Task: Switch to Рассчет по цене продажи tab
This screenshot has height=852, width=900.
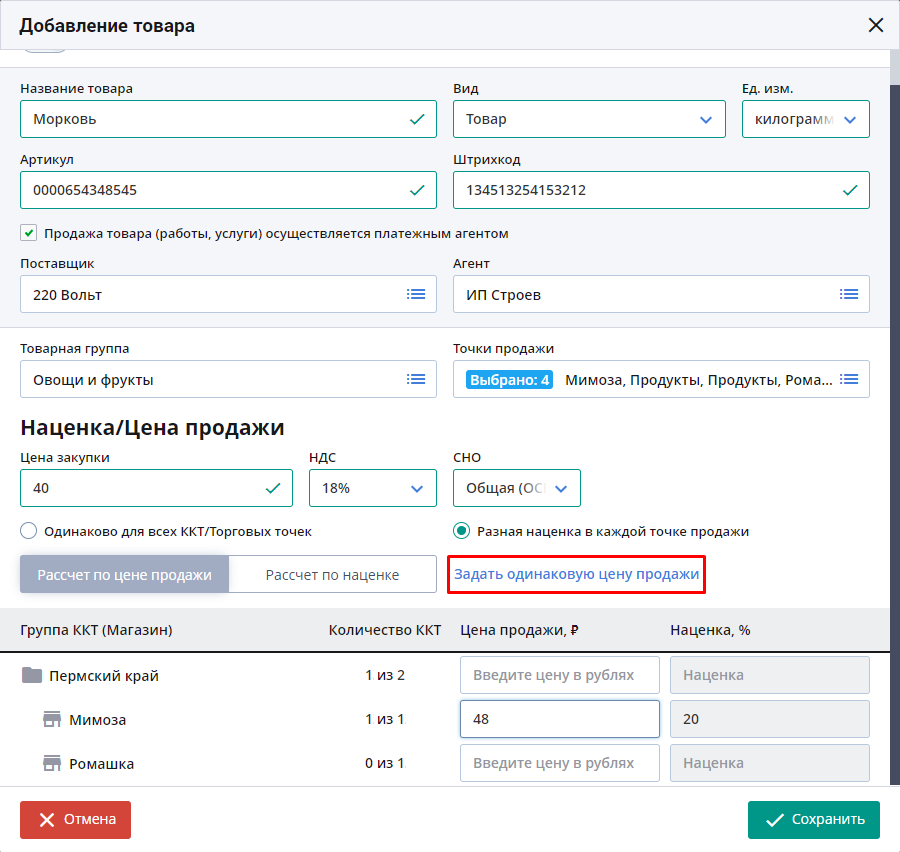Action: 125,575
